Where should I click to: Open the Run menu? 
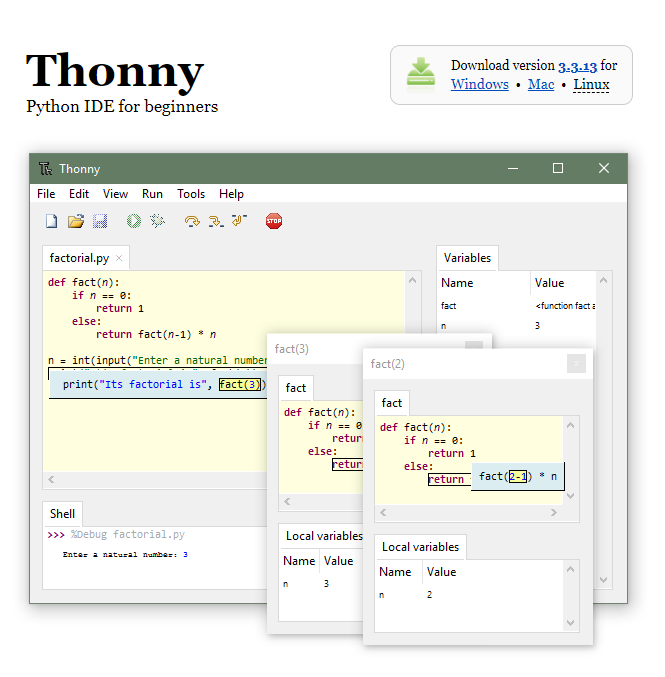click(x=152, y=194)
